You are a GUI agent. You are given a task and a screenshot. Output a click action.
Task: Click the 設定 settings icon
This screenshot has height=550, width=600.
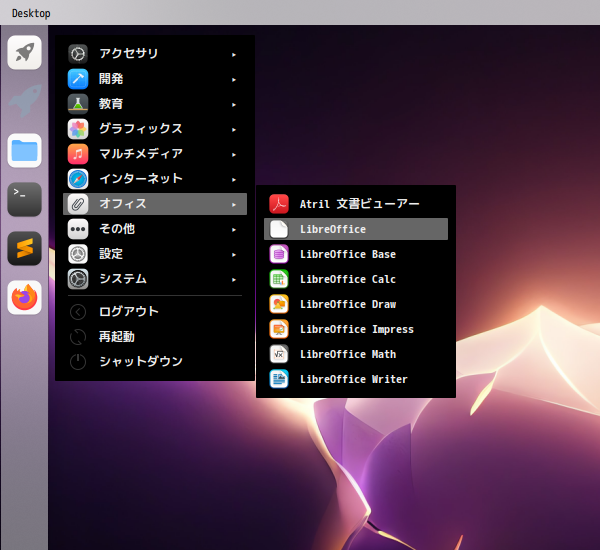(78, 254)
